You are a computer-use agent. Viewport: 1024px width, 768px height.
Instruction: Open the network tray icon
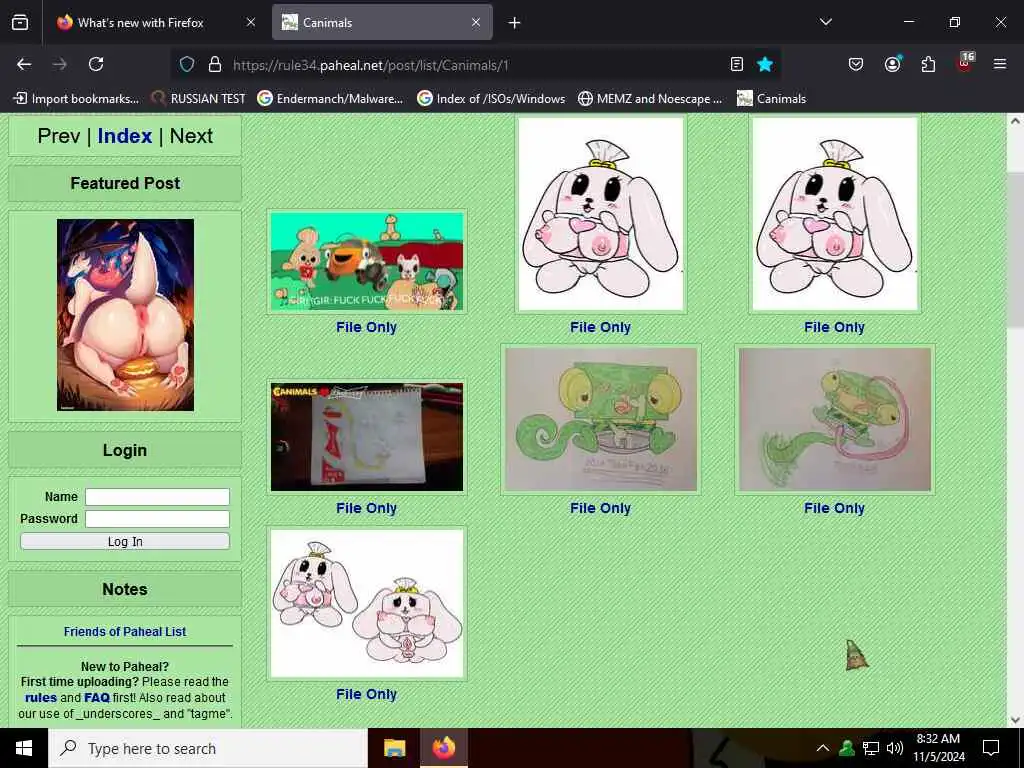pos(871,748)
